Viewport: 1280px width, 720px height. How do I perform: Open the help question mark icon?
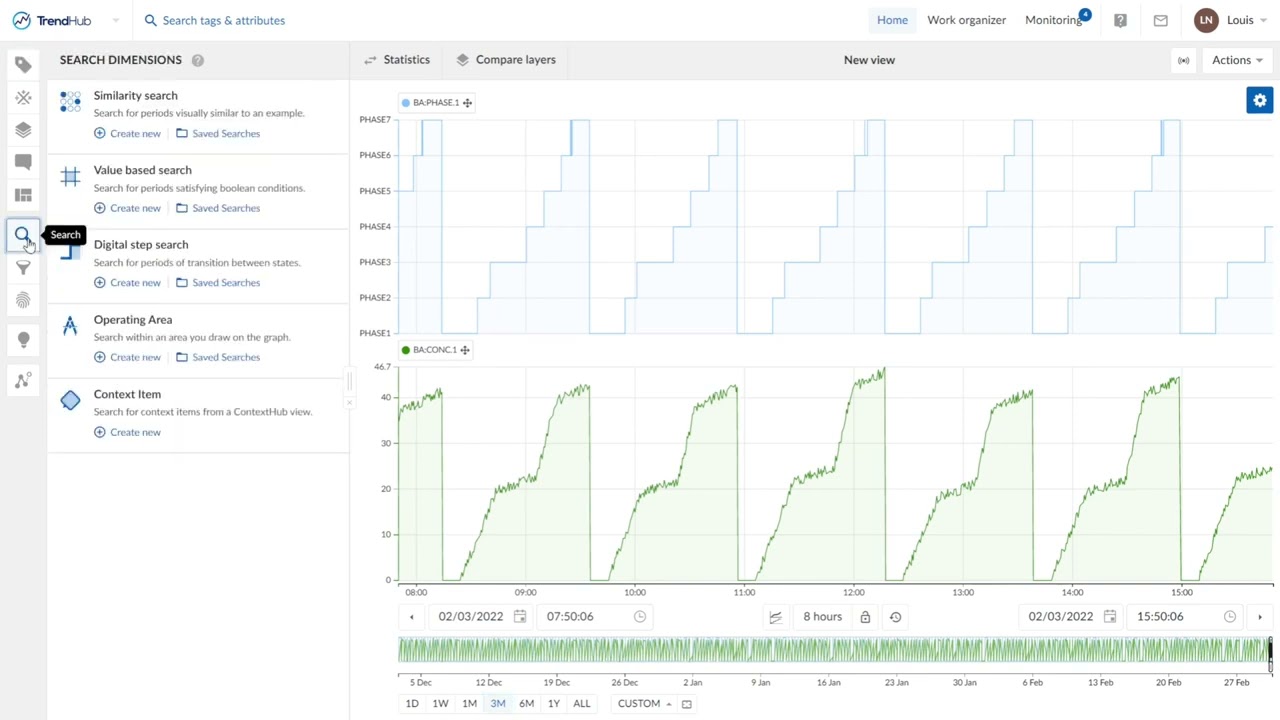[x=1120, y=20]
